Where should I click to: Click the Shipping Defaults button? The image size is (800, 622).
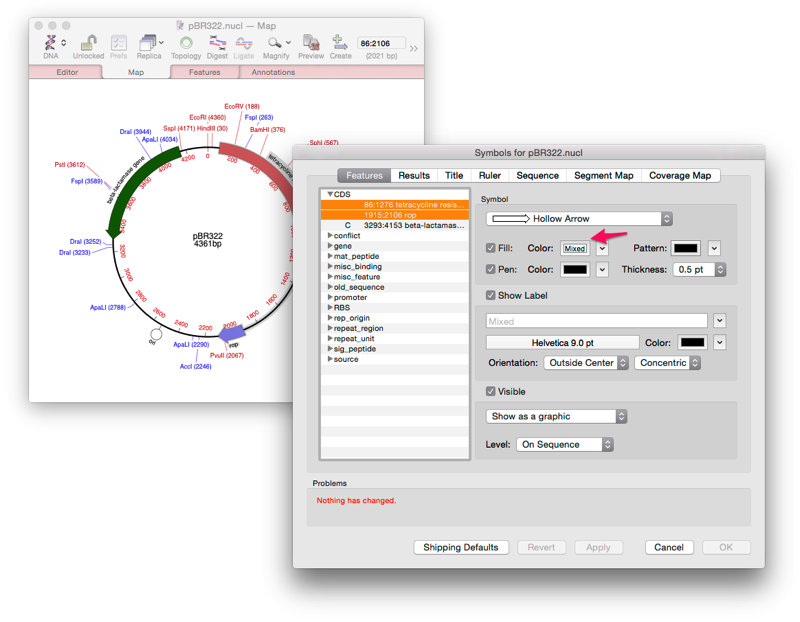[x=461, y=548]
